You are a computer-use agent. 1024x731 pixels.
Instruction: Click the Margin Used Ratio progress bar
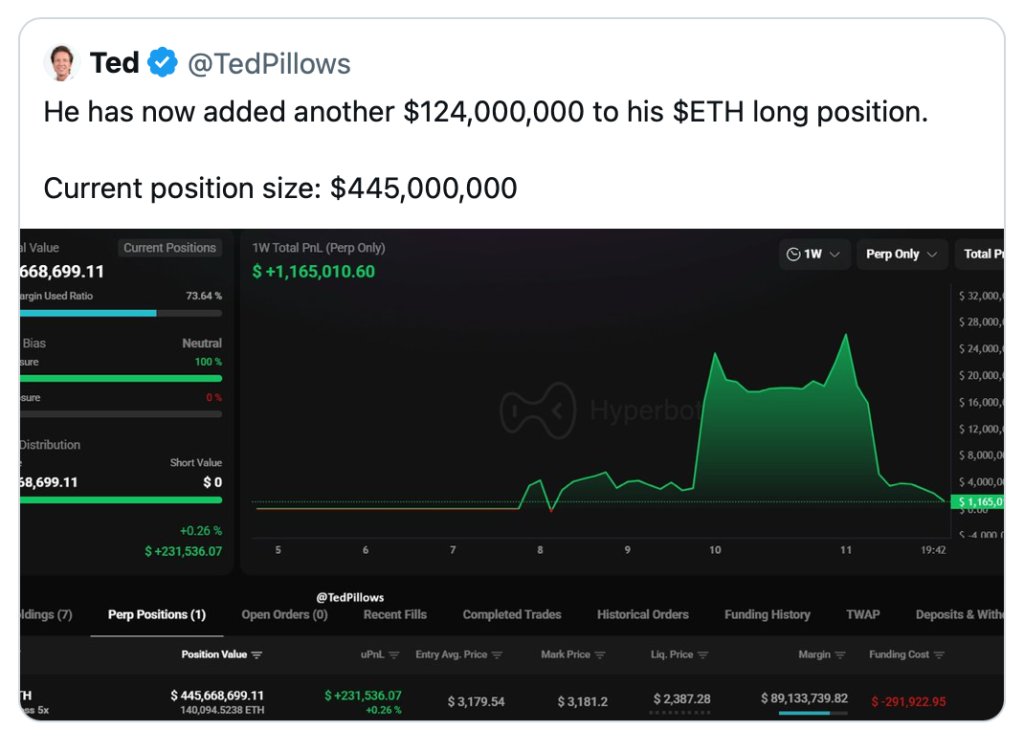tap(120, 313)
